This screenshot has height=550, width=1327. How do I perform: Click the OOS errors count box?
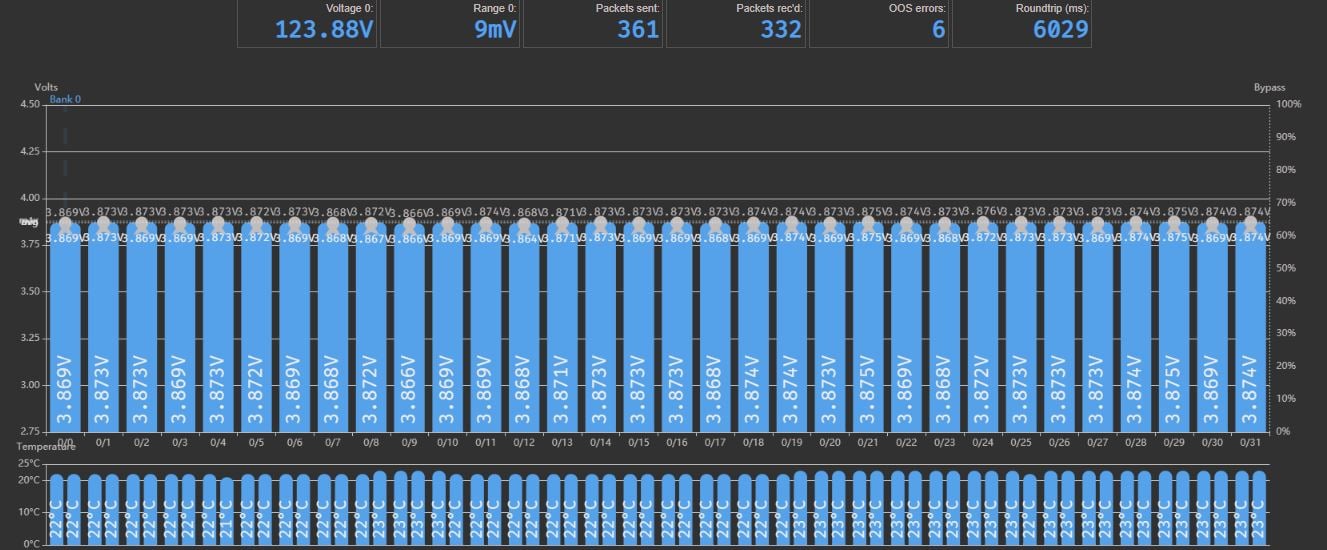click(878, 23)
